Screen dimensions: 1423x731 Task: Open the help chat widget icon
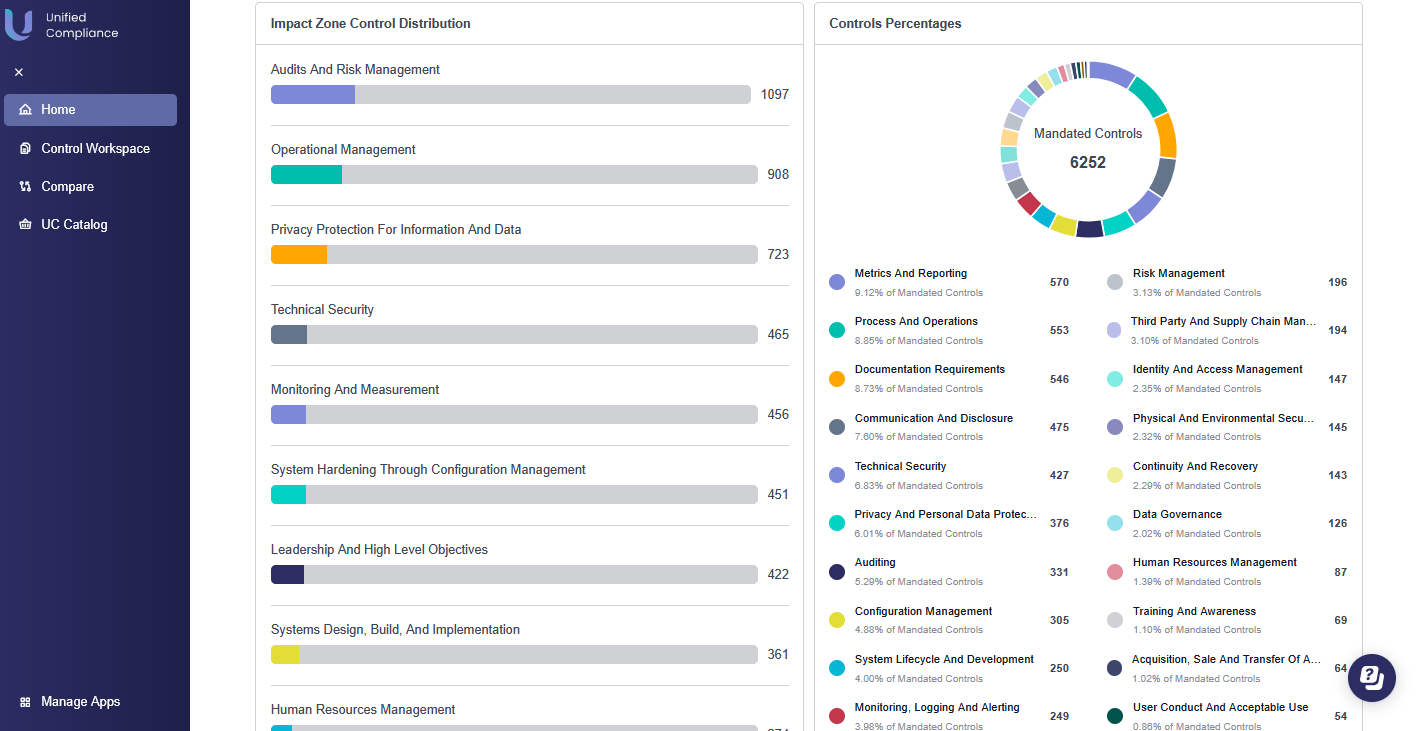point(1372,678)
